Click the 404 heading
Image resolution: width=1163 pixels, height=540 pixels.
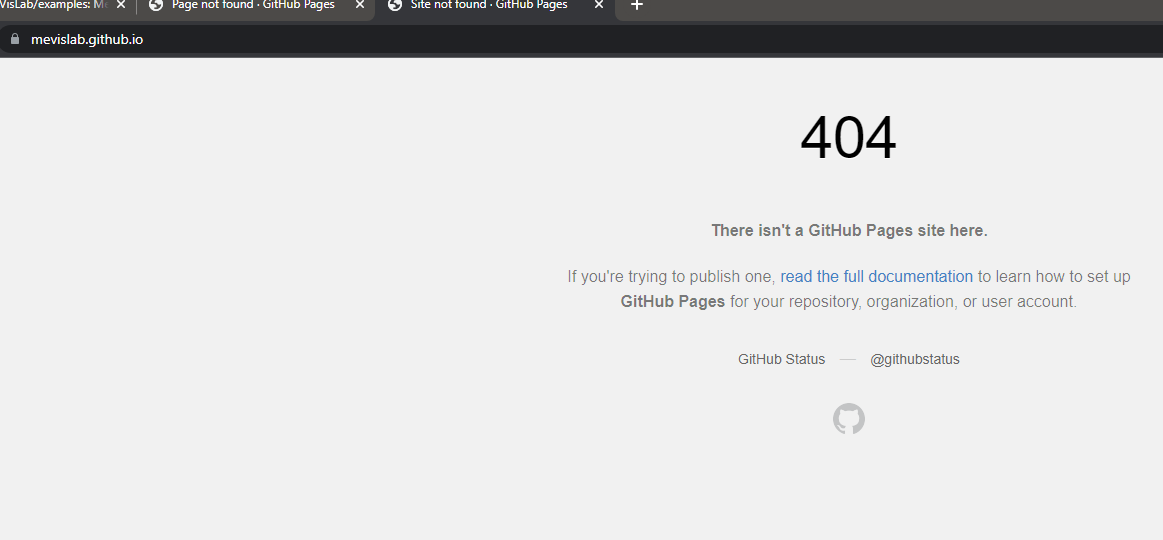coord(849,139)
